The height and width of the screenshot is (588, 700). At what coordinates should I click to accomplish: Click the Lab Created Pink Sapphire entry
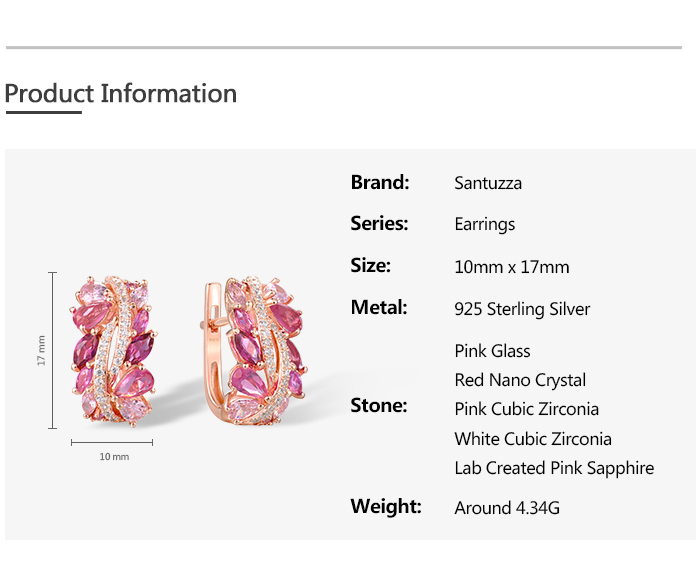(x=554, y=468)
